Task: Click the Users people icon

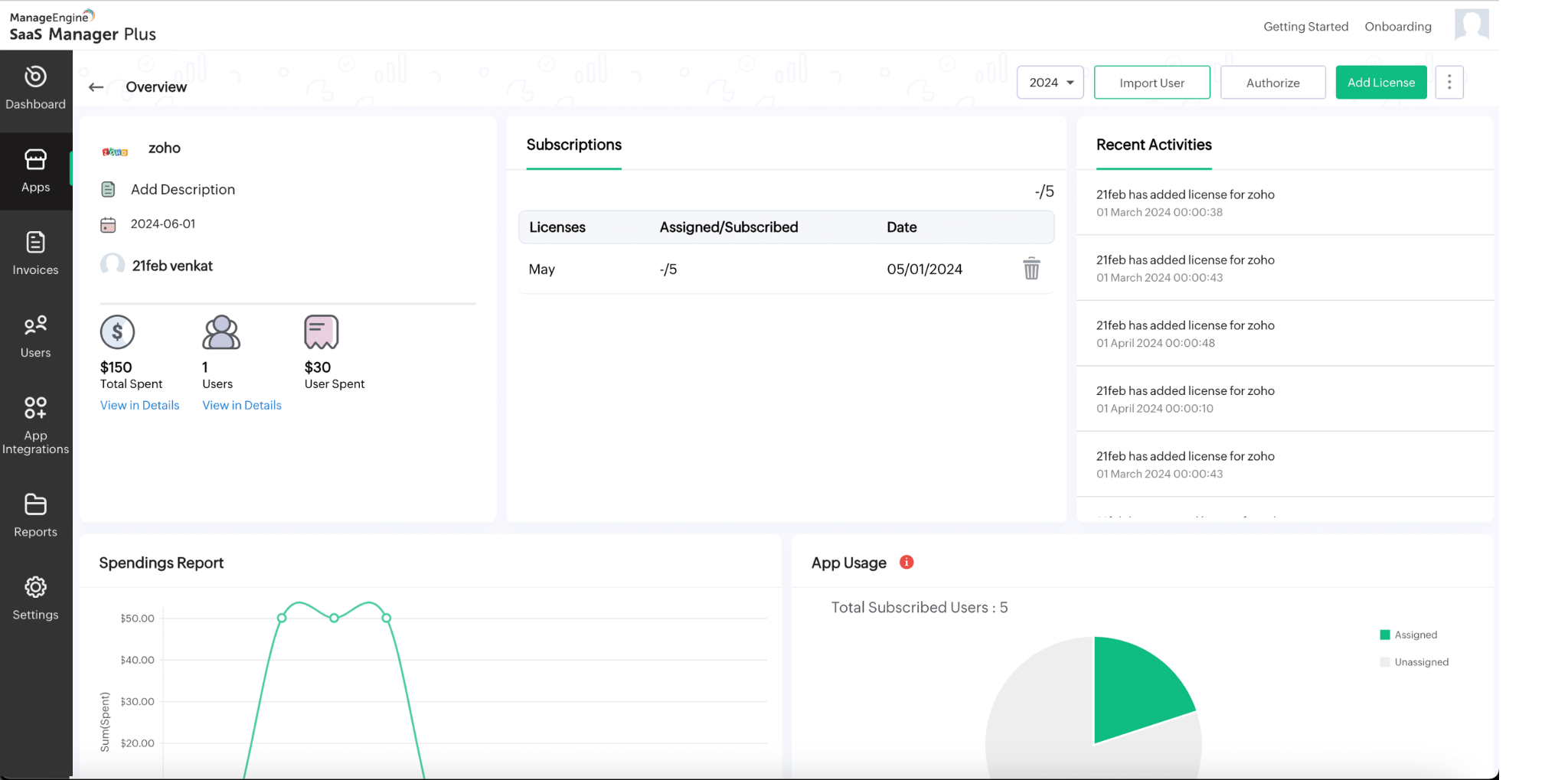Action: point(221,332)
